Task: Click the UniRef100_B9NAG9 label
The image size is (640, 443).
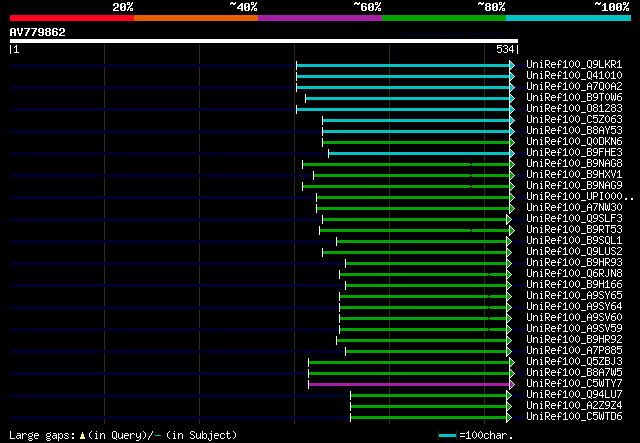Action: (574, 186)
